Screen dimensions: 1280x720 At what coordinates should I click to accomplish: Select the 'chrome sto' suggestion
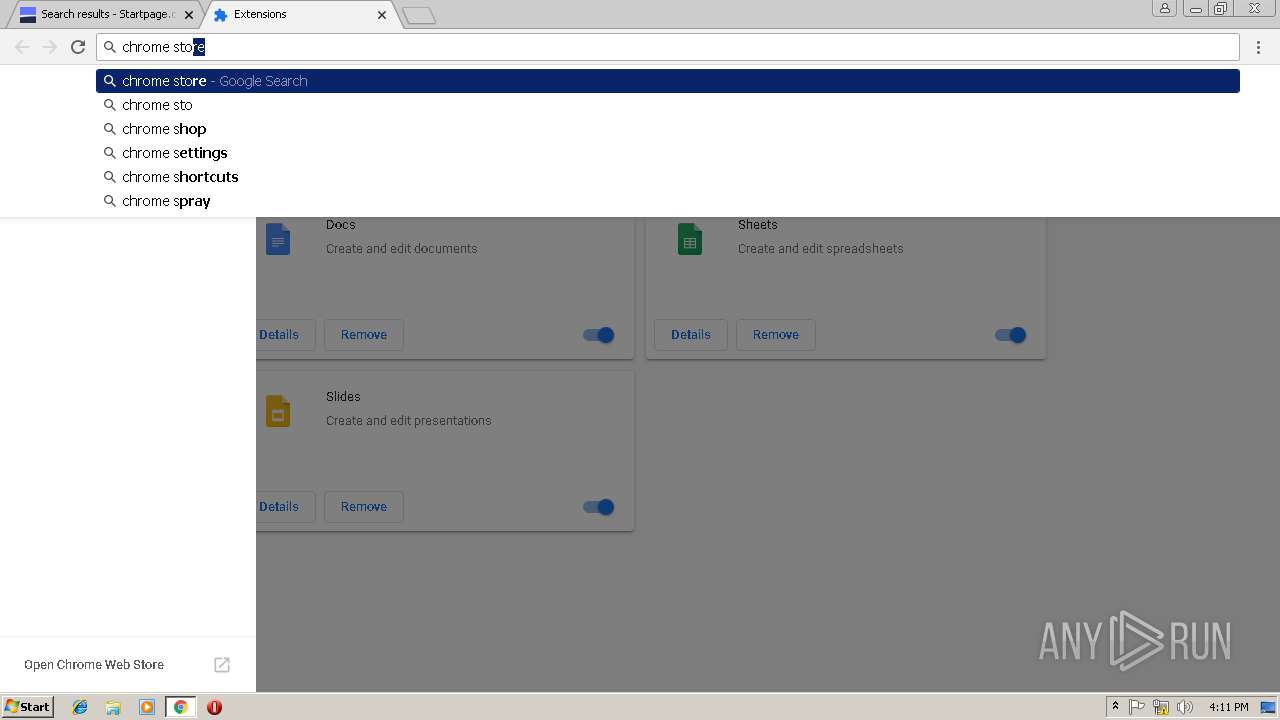[668, 105]
